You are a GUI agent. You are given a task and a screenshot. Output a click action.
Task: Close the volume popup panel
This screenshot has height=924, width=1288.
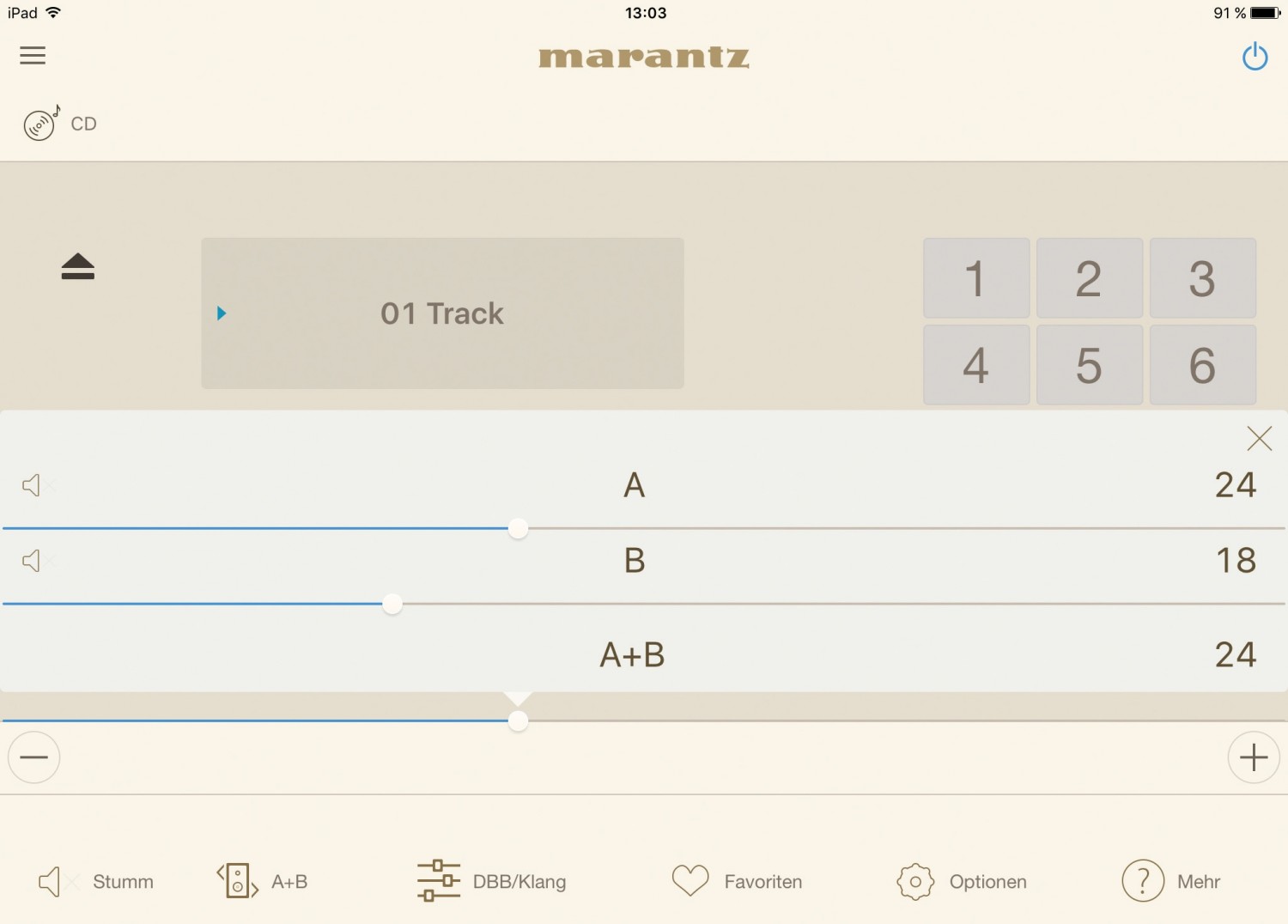pyautogui.click(x=1259, y=438)
